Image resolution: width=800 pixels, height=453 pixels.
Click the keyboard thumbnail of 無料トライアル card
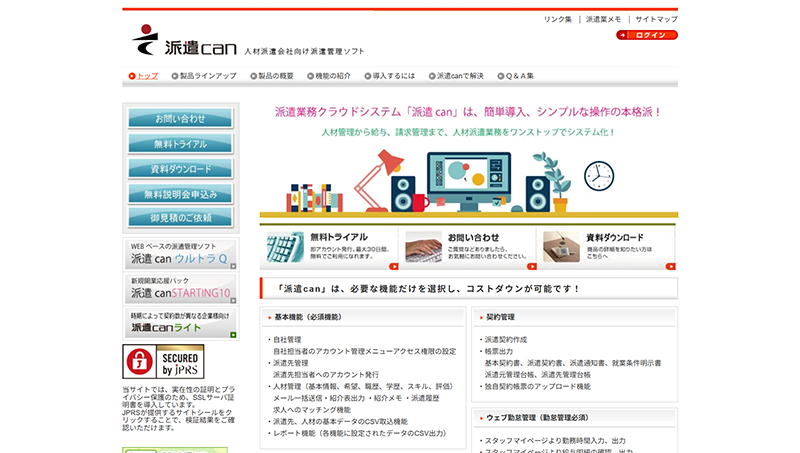click(285, 247)
